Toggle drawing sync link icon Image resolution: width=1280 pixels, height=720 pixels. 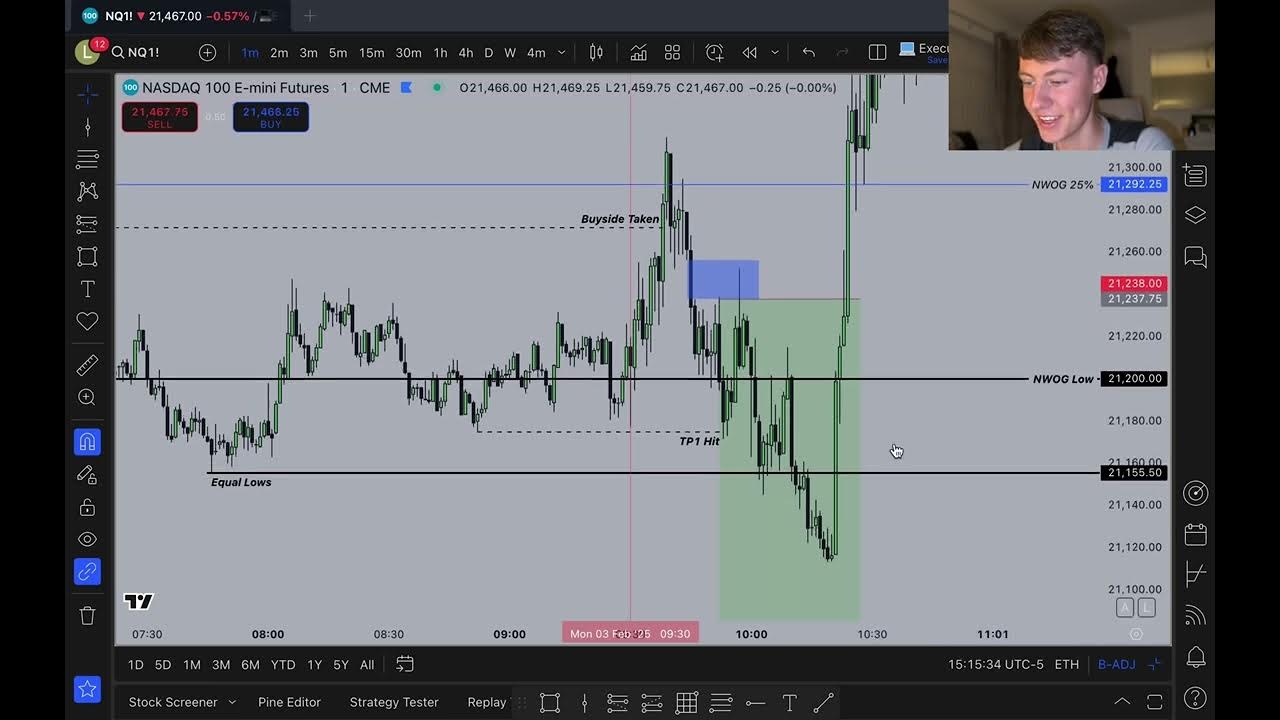coord(87,572)
